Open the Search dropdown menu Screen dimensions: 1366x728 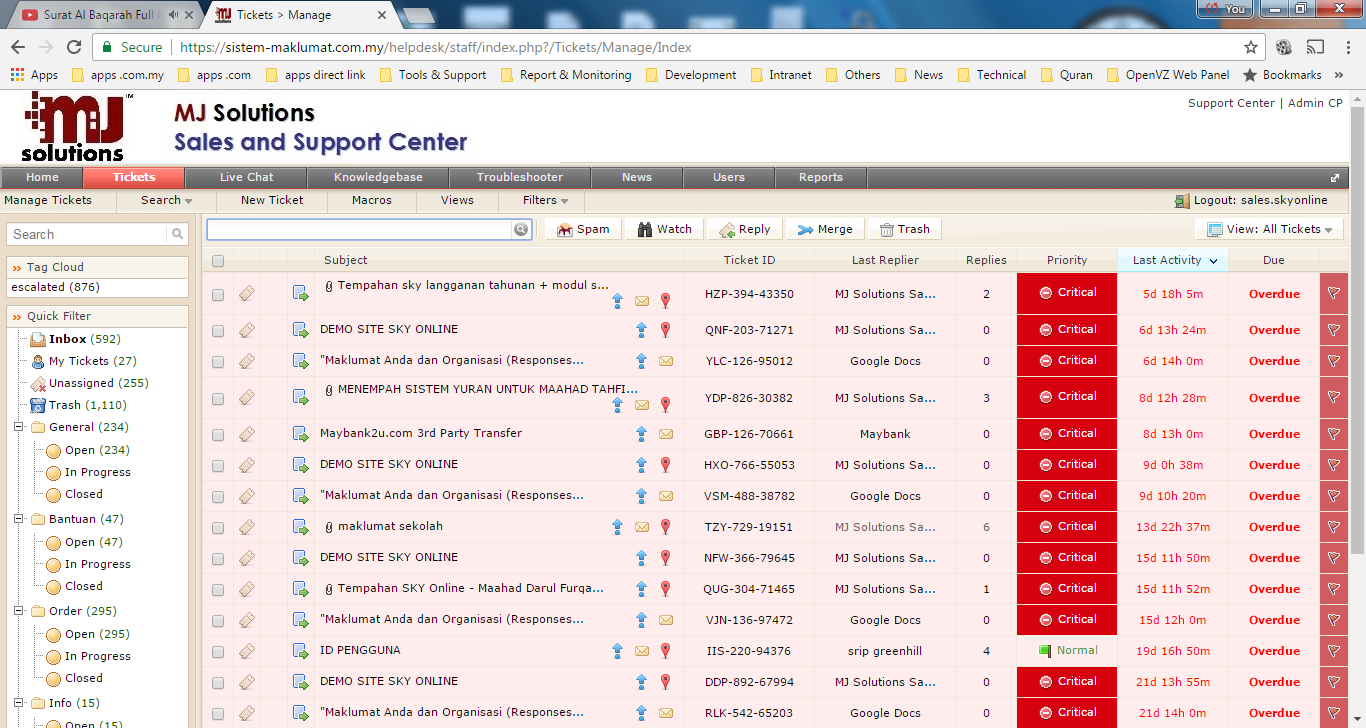[166, 200]
